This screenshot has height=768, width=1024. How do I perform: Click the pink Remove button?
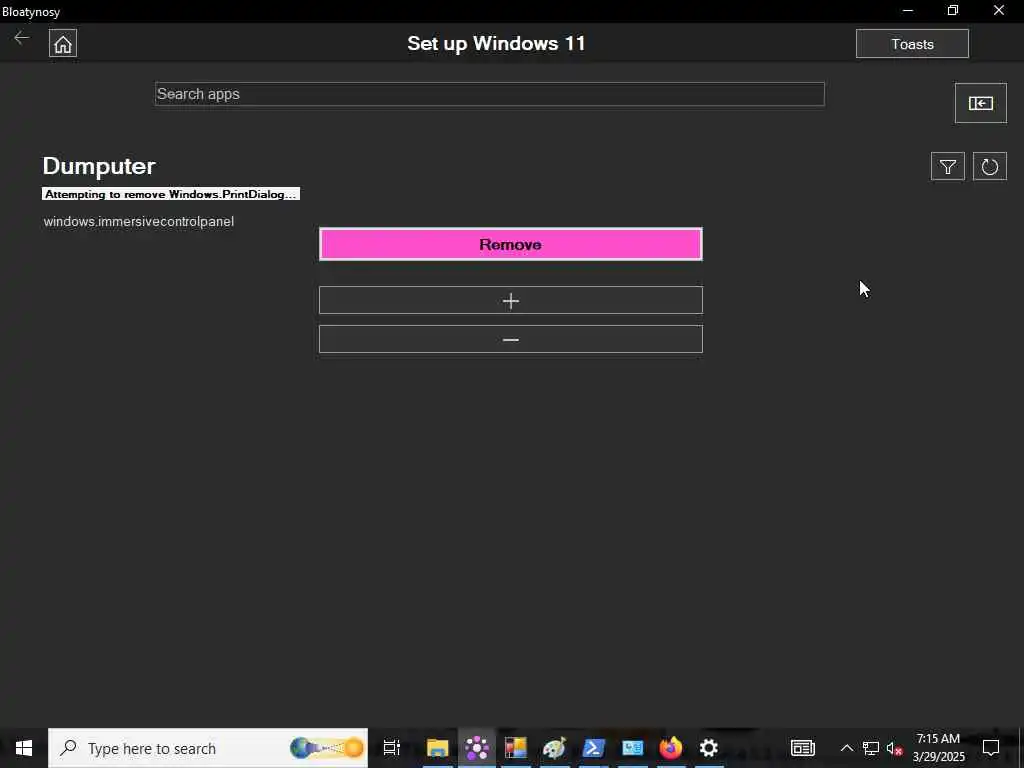511,244
